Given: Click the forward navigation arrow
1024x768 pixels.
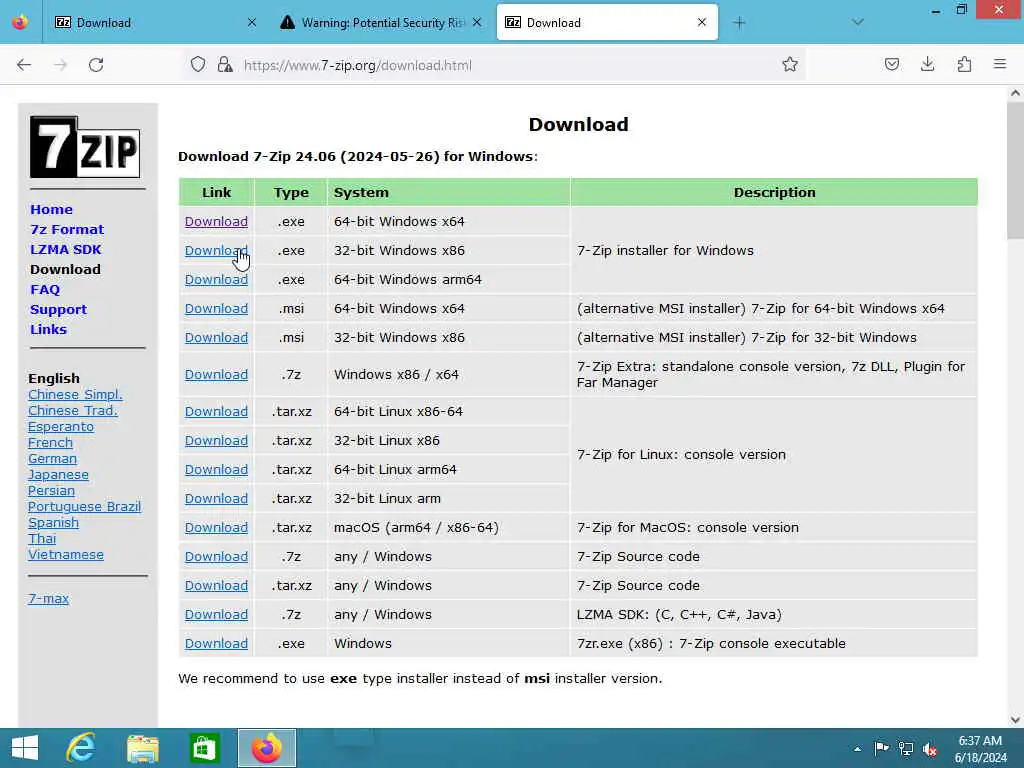Looking at the screenshot, I should tap(60, 65).
